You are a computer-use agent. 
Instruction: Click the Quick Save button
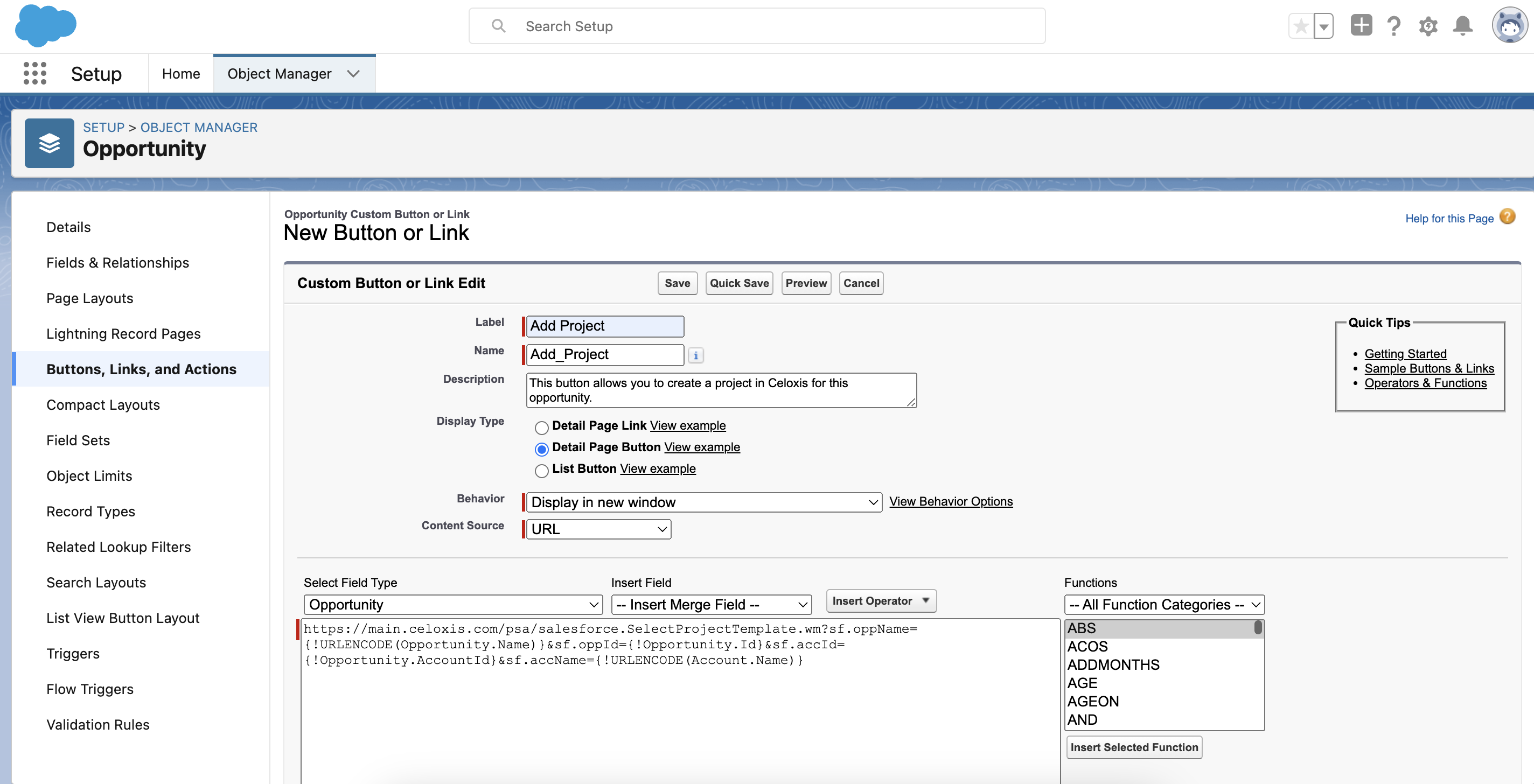coord(738,283)
